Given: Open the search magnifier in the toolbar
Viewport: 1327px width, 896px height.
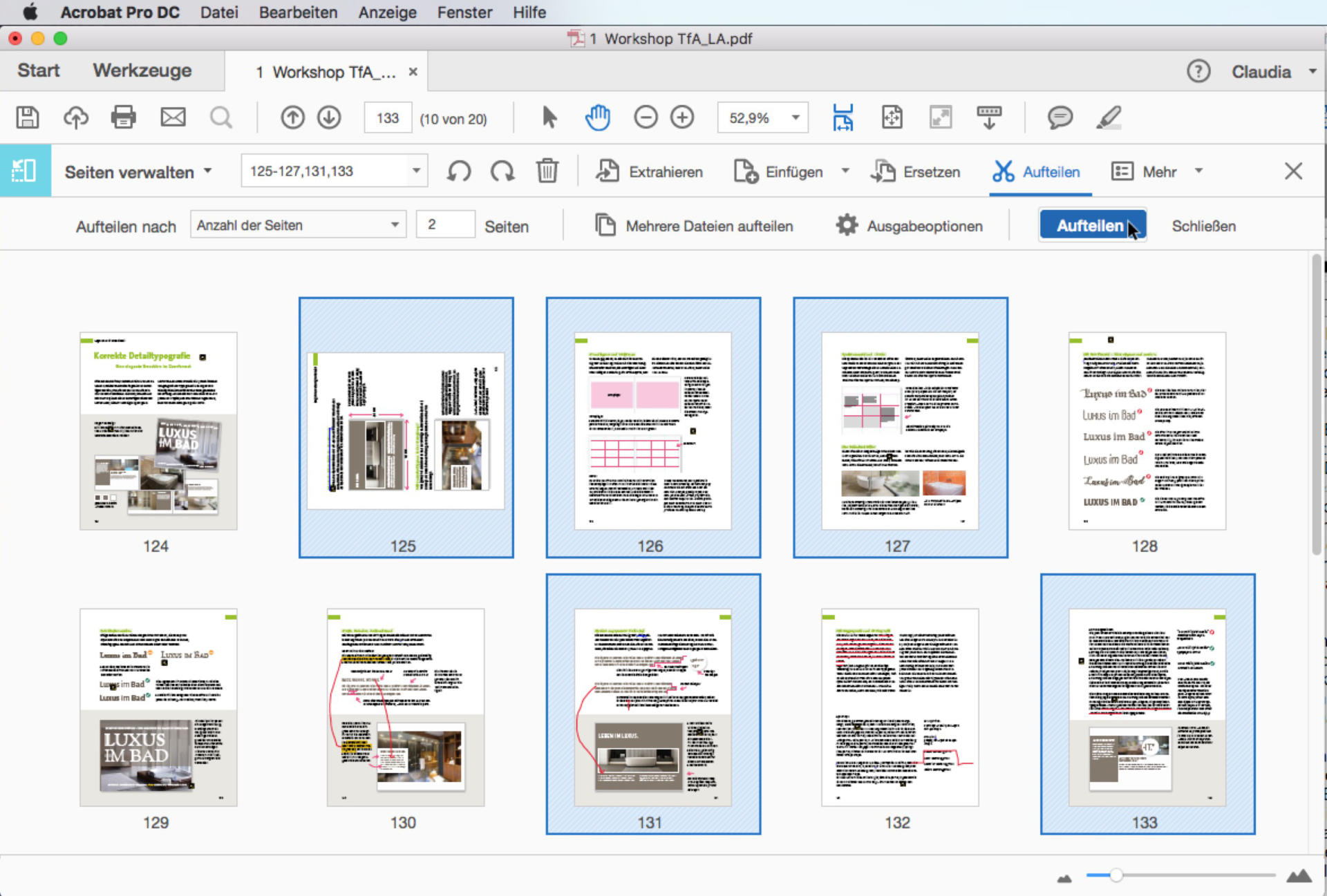Looking at the screenshot, I should pyautogui.click(x=221, y=117).
